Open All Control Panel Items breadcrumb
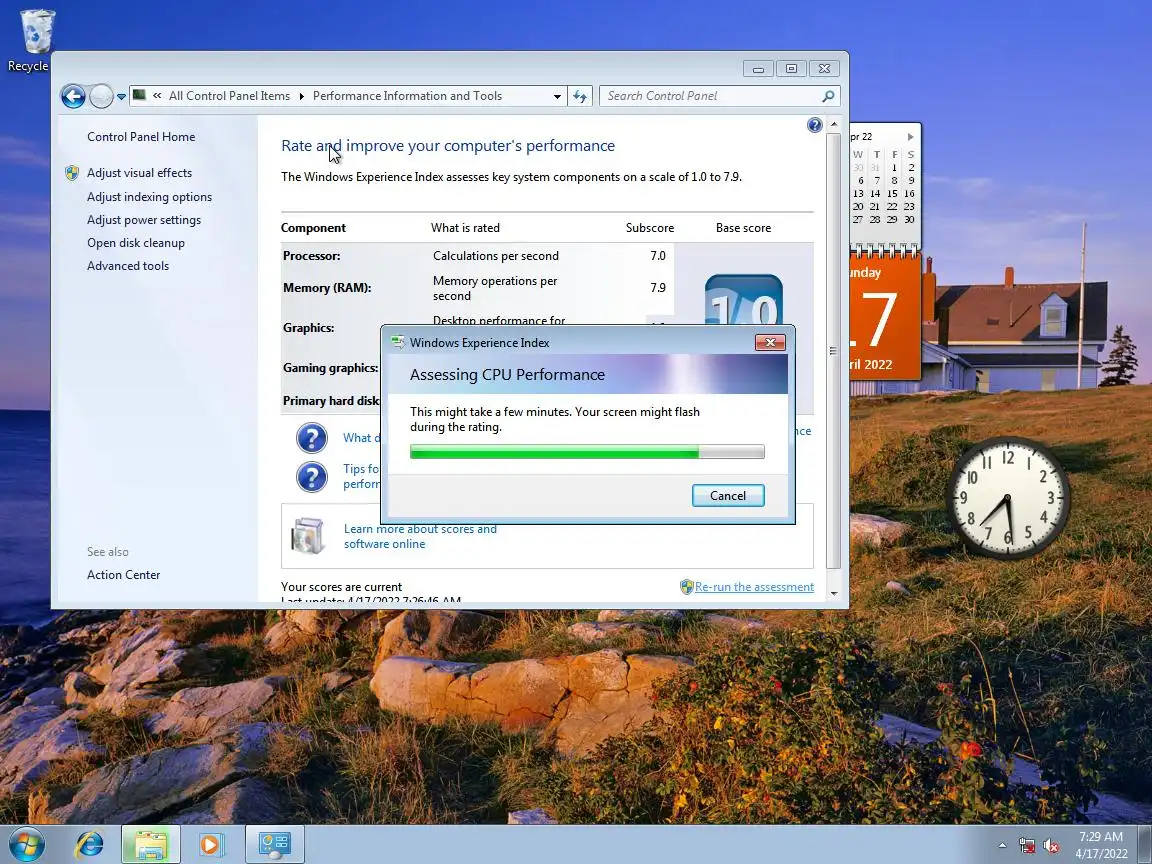Image resolution: width=1152 pixels, height=864 pixels. (x=229, y=96)
